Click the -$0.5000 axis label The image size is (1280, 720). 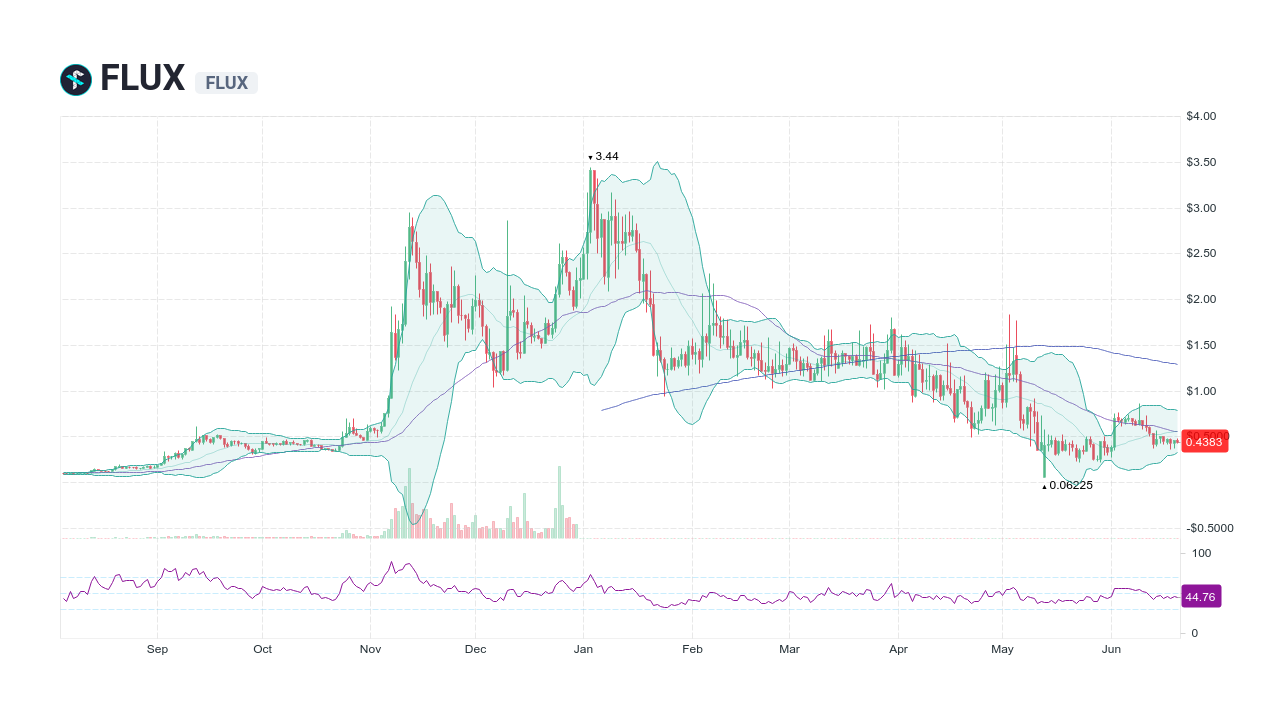1207,528
